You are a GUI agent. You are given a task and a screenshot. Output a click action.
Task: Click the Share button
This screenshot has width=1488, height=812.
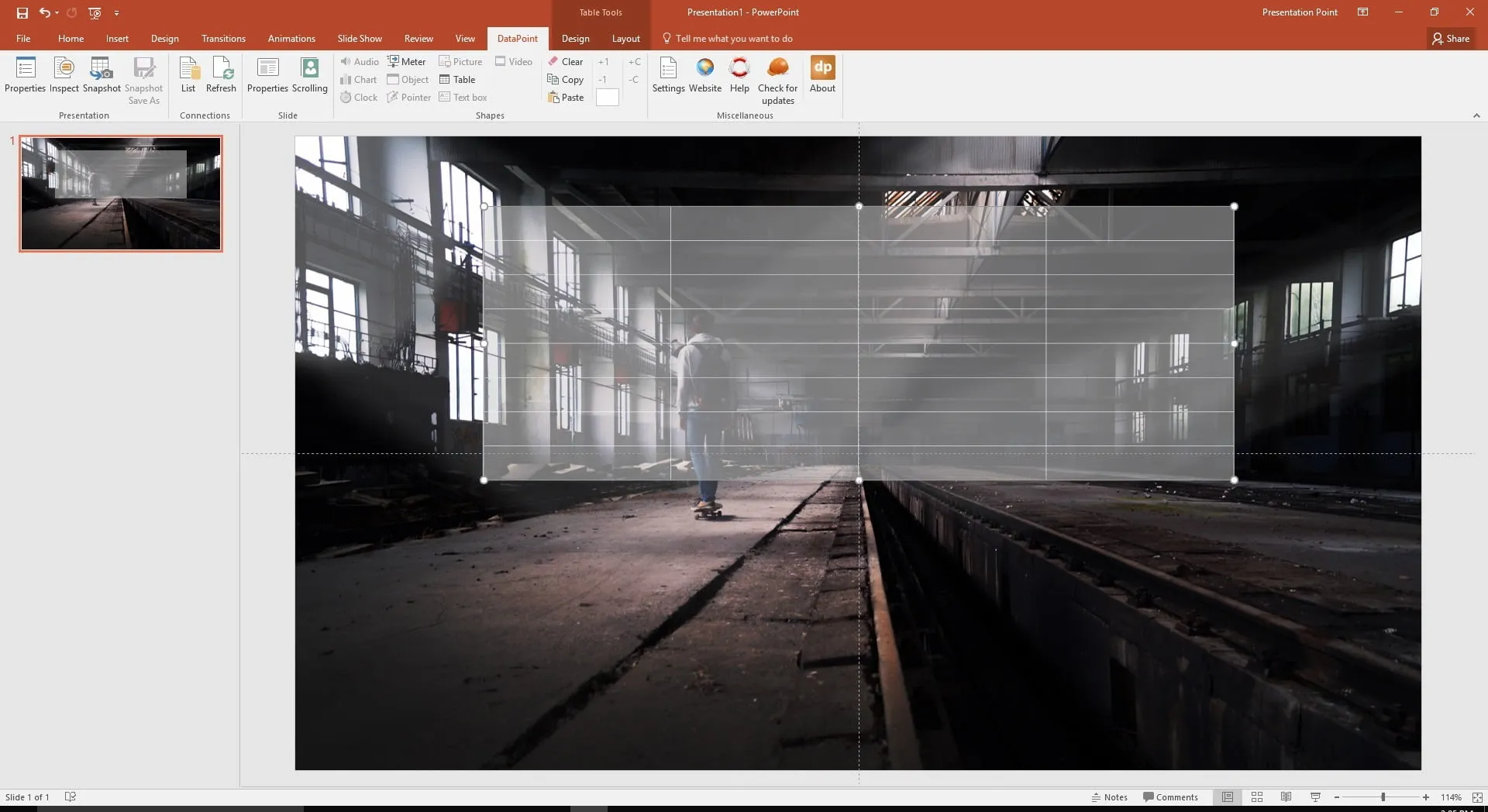(x=1451, y=39)
